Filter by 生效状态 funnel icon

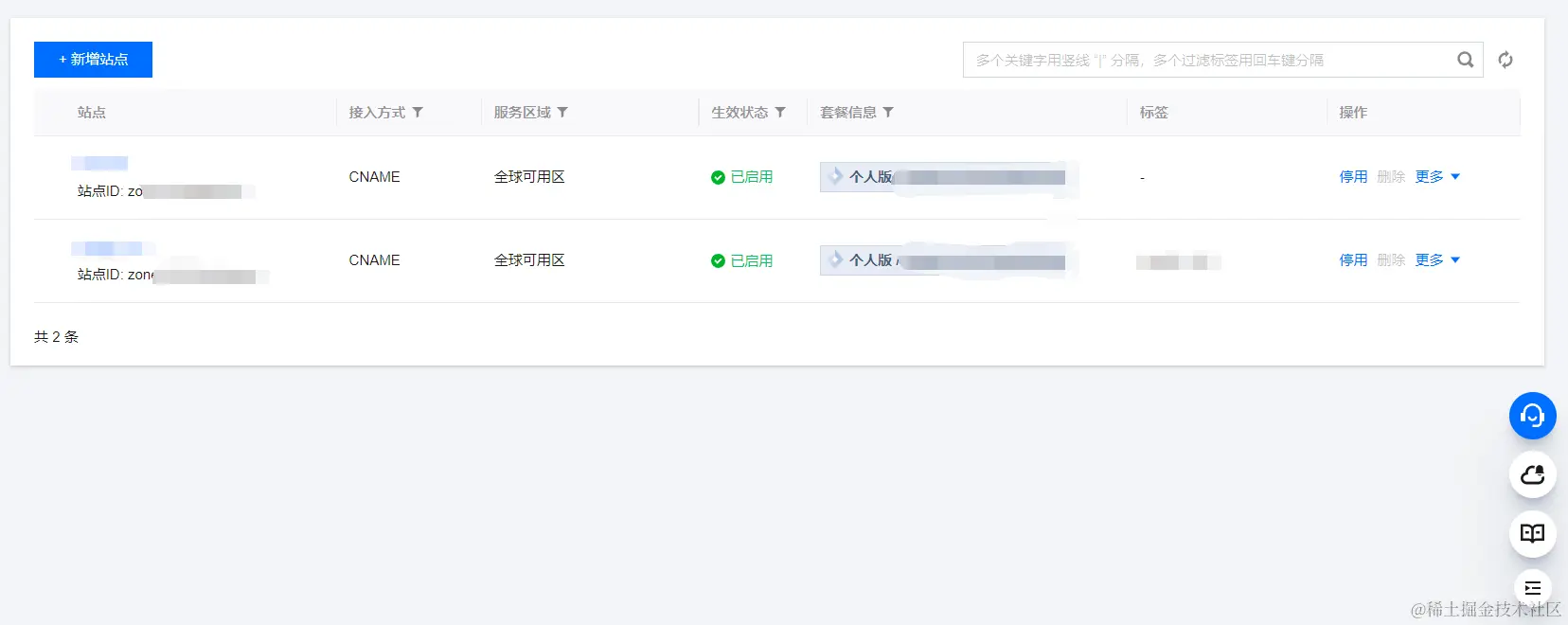(x=780, y=112)
